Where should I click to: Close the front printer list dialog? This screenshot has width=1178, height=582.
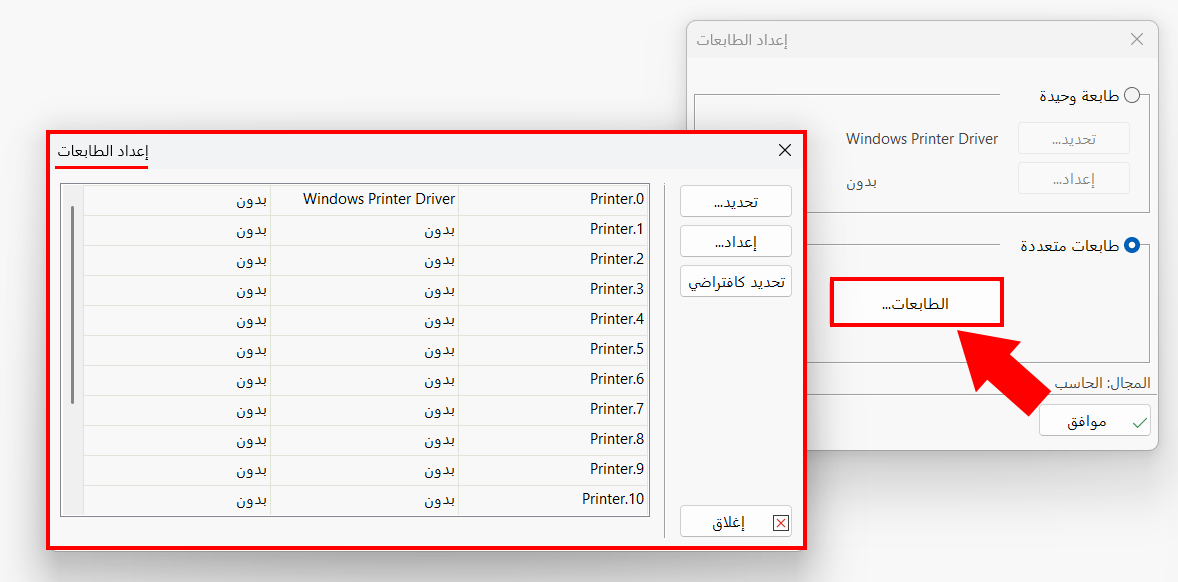(785, 150)
